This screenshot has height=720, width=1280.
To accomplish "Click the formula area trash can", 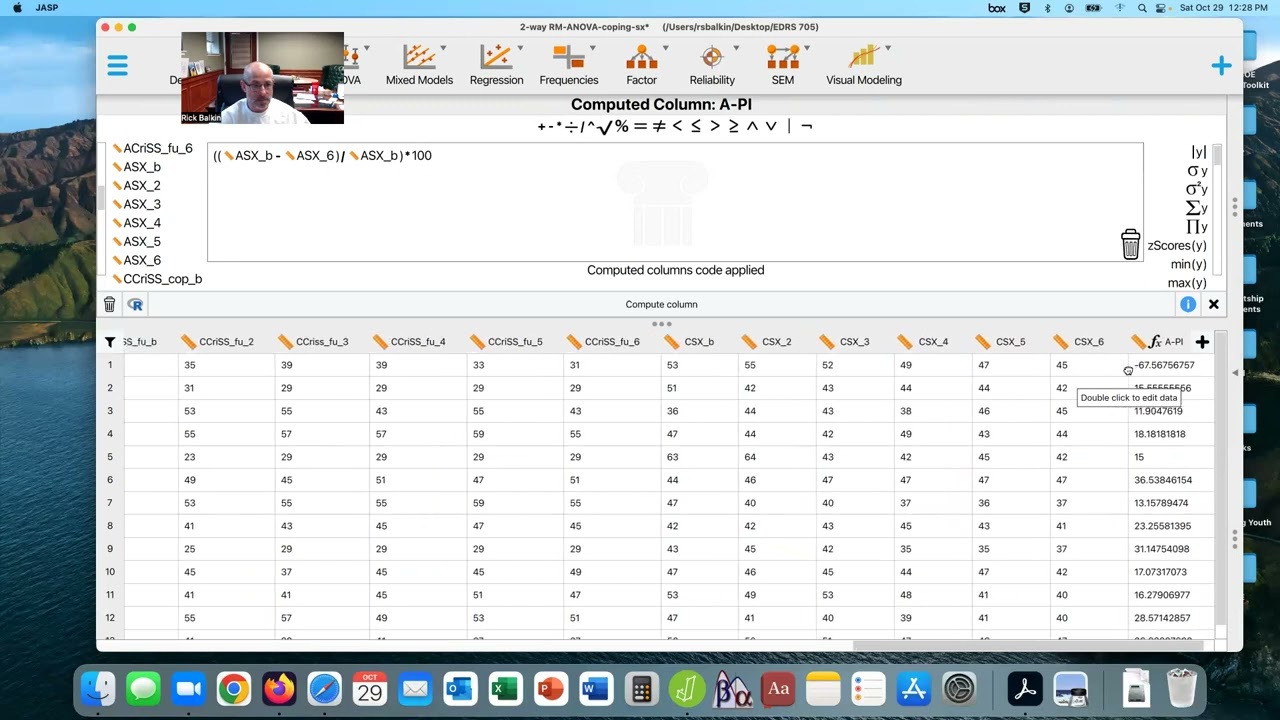I will (1130, 244).
